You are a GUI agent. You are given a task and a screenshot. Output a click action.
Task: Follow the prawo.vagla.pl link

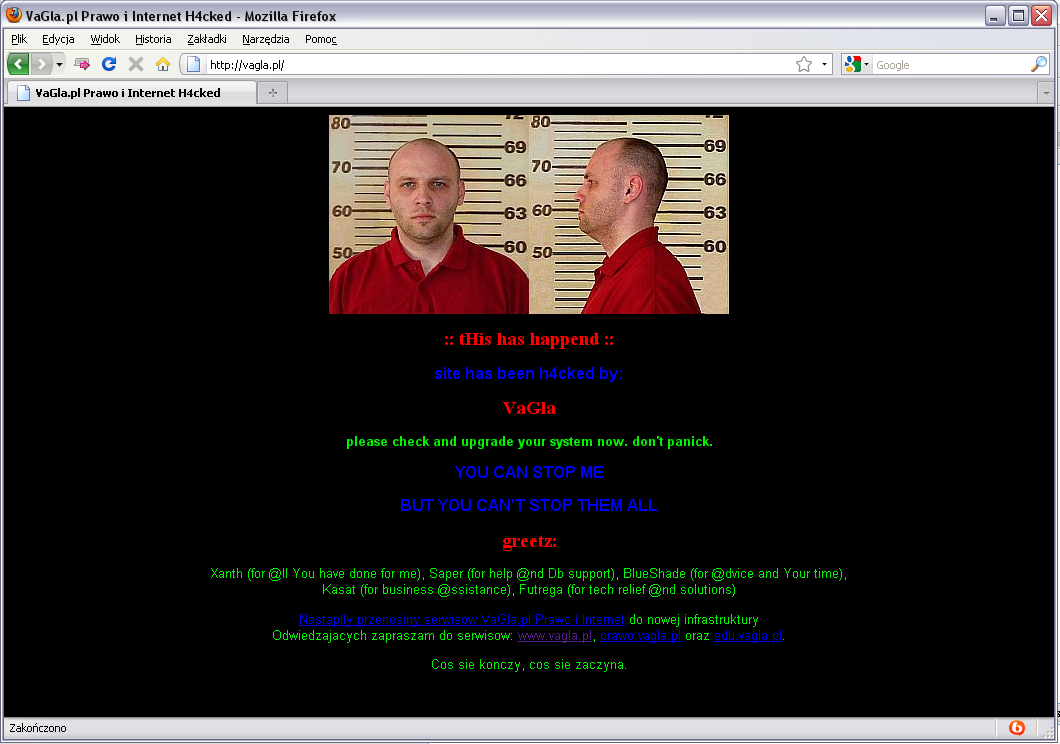click(640, 636)
